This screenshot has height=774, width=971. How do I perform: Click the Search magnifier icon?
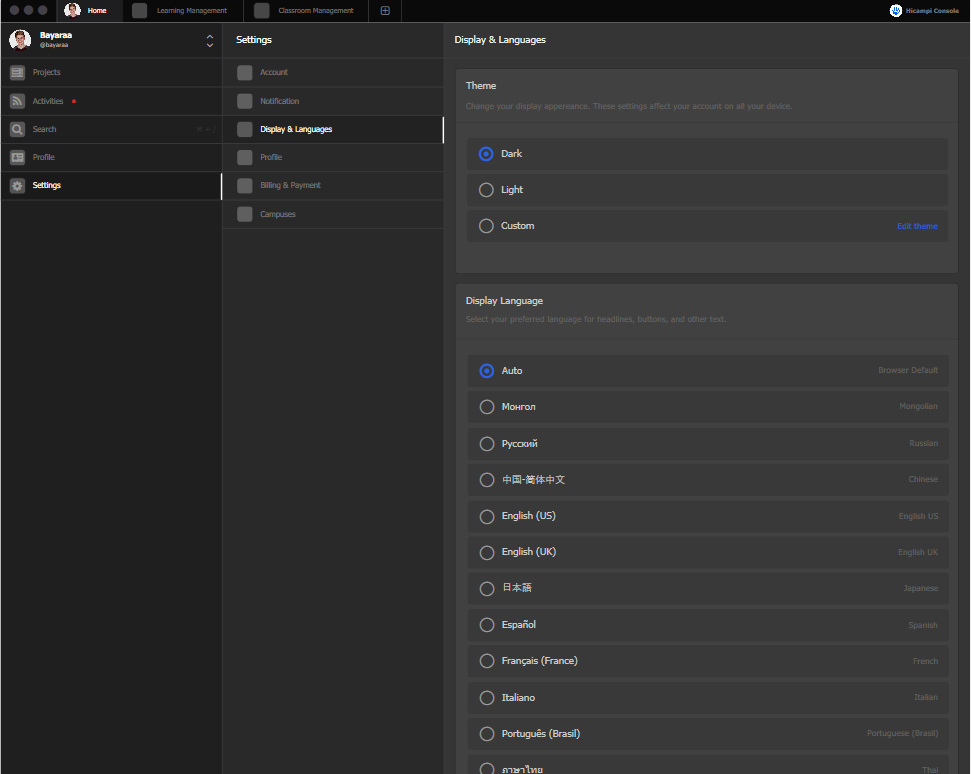tap(17, 128)
